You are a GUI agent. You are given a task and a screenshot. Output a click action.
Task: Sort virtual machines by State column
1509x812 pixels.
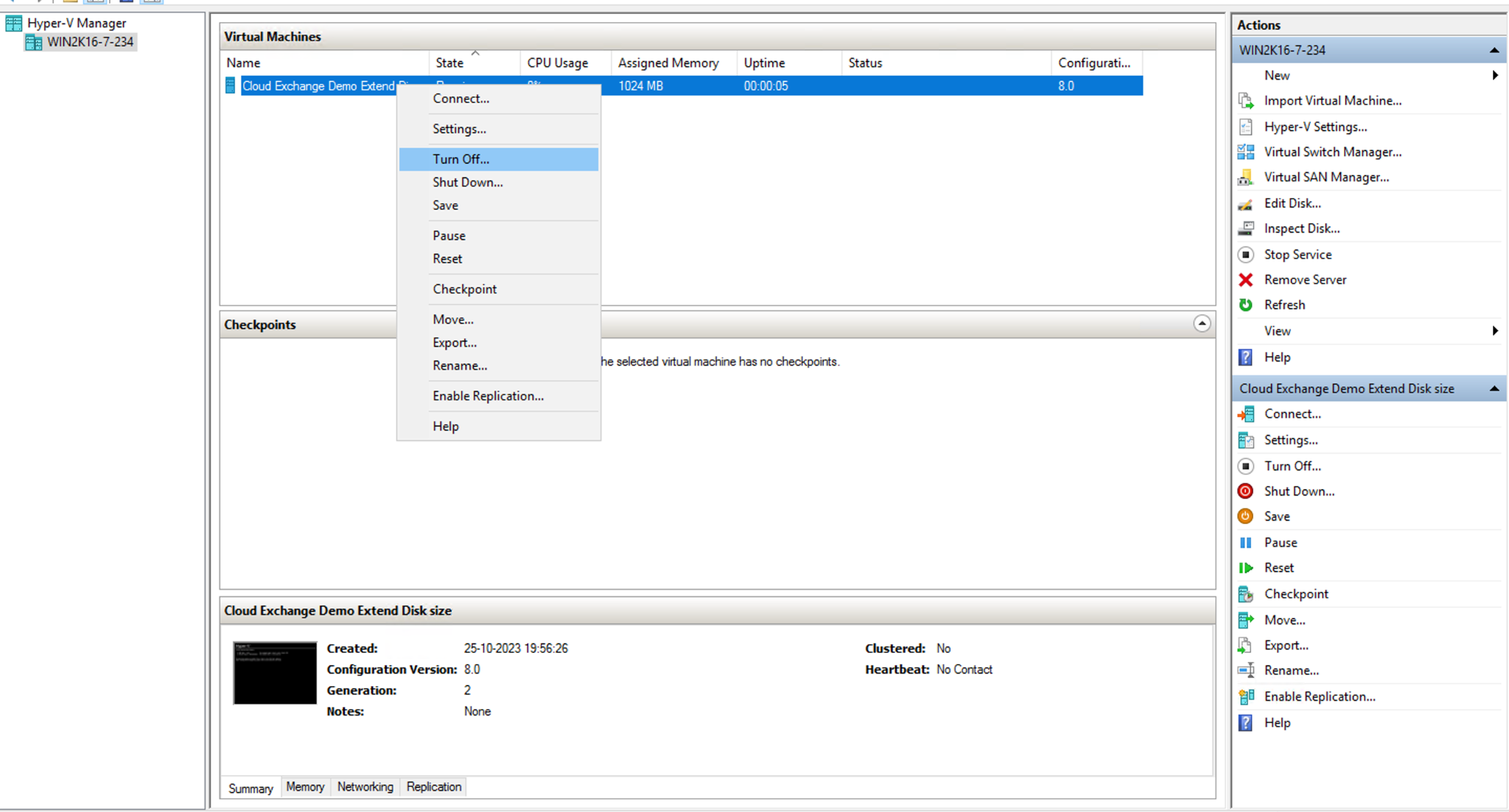[x=475, y=63]
